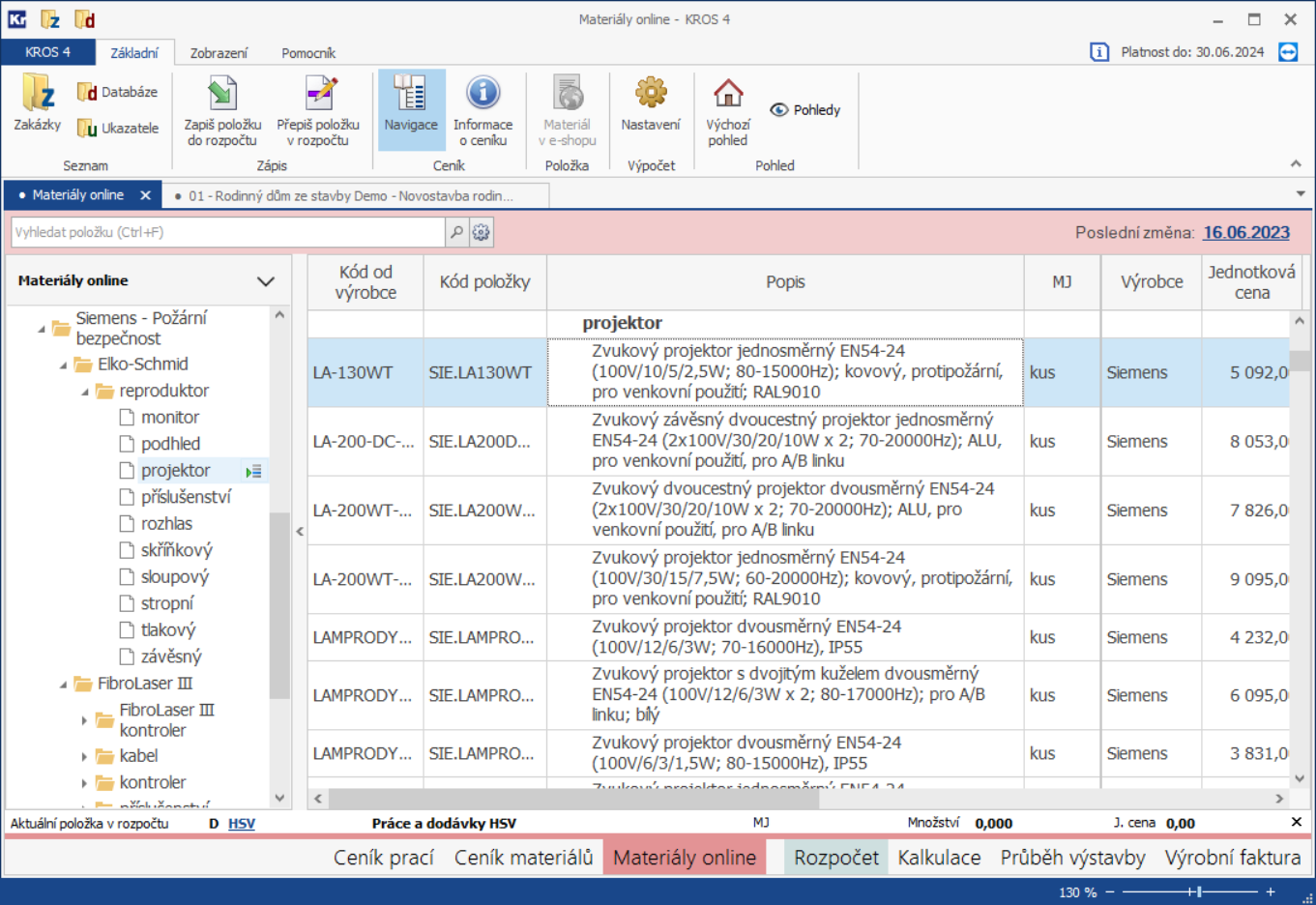This screenshot has width=1316, height=905.
Task: Click the HSV link in status row
Action: tap(242, 824)
